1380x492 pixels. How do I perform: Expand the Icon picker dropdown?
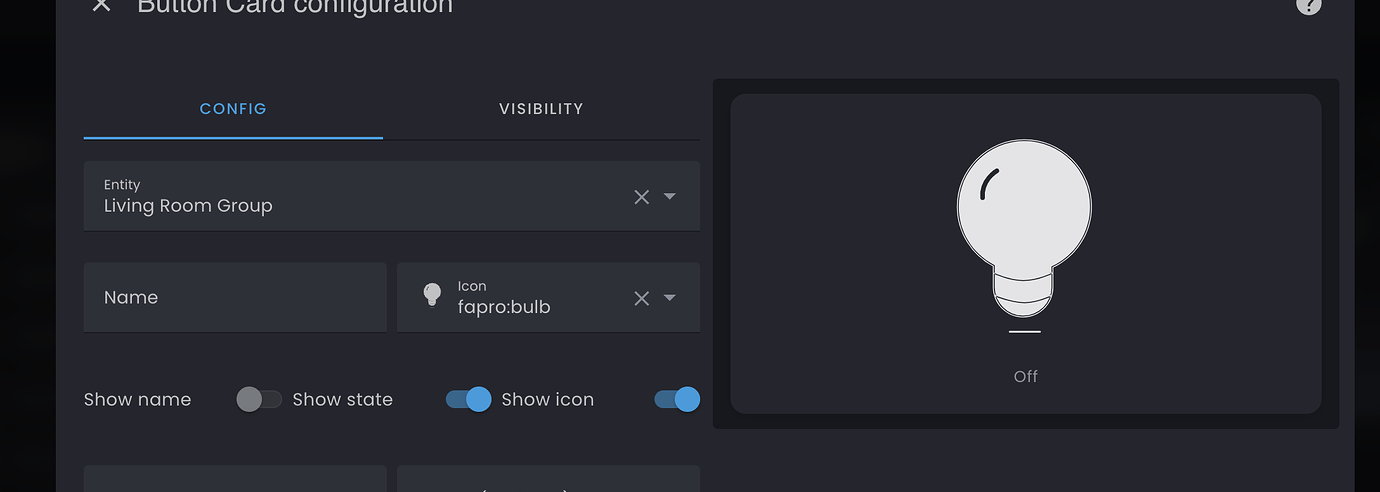(x=670, y=297)
